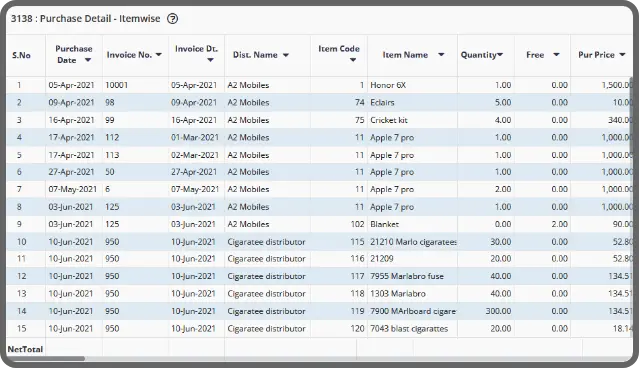Expand the Invoice Dt. column dropdown arrow
The height and width of the screenshot is (368, 639).
[x=210, y=60]
